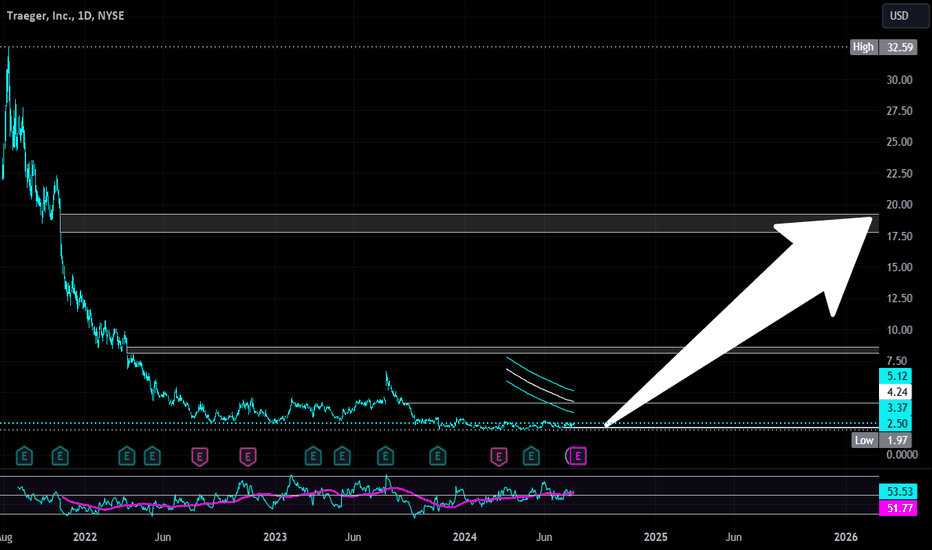Click the first green earnings marker from the left
The height and width of the screenshot is (550, 932).
point(24,456)
